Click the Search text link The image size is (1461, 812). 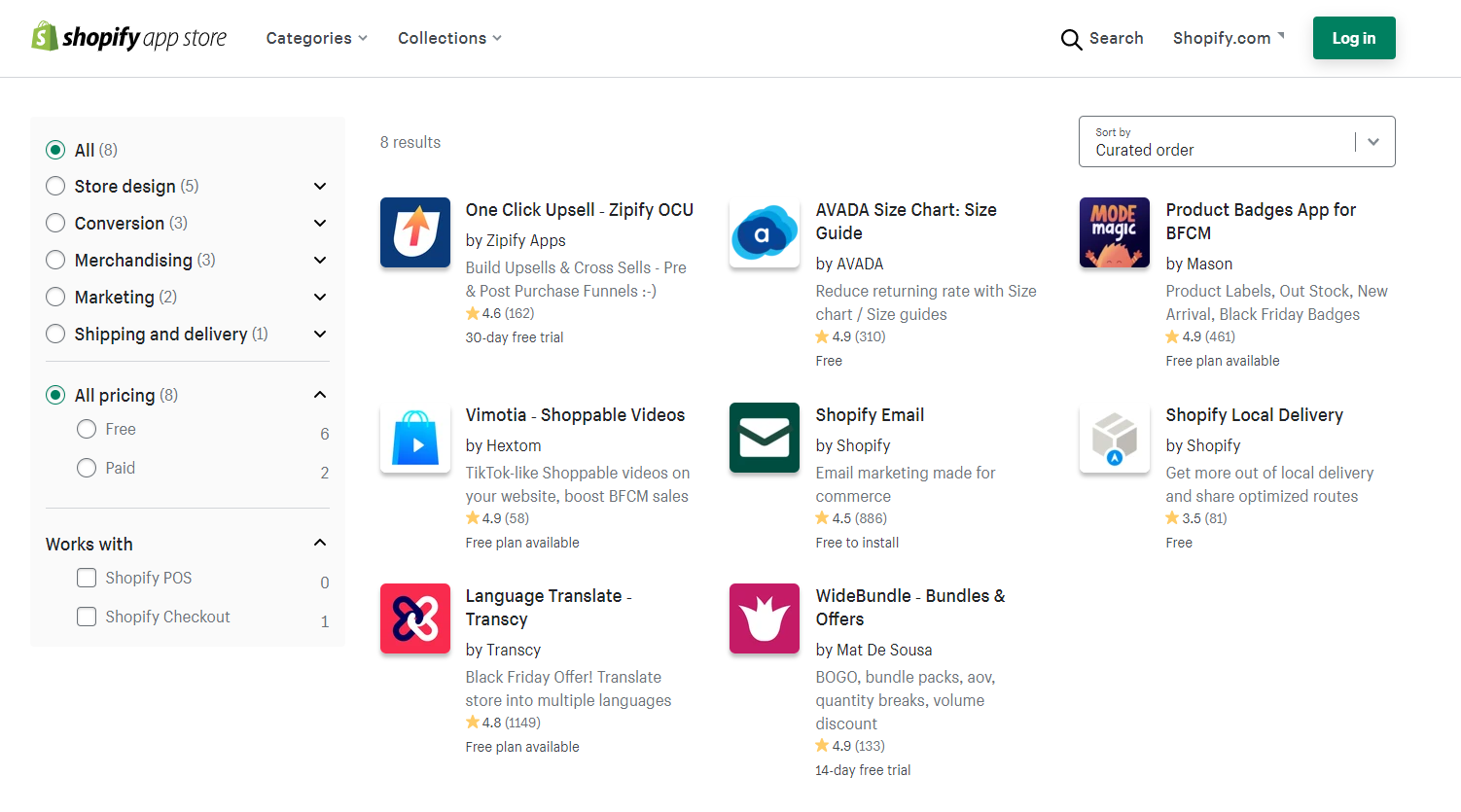coord(1116,38)
